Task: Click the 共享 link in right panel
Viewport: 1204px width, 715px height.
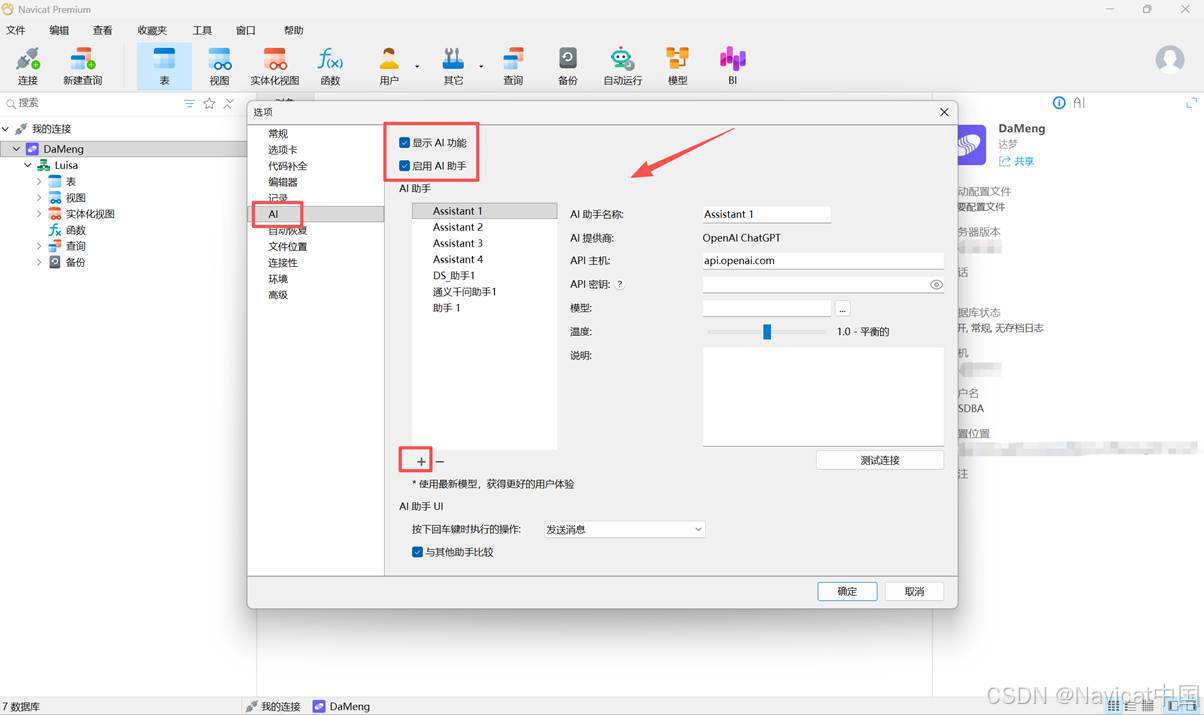Action: [x=1017, y=161]
